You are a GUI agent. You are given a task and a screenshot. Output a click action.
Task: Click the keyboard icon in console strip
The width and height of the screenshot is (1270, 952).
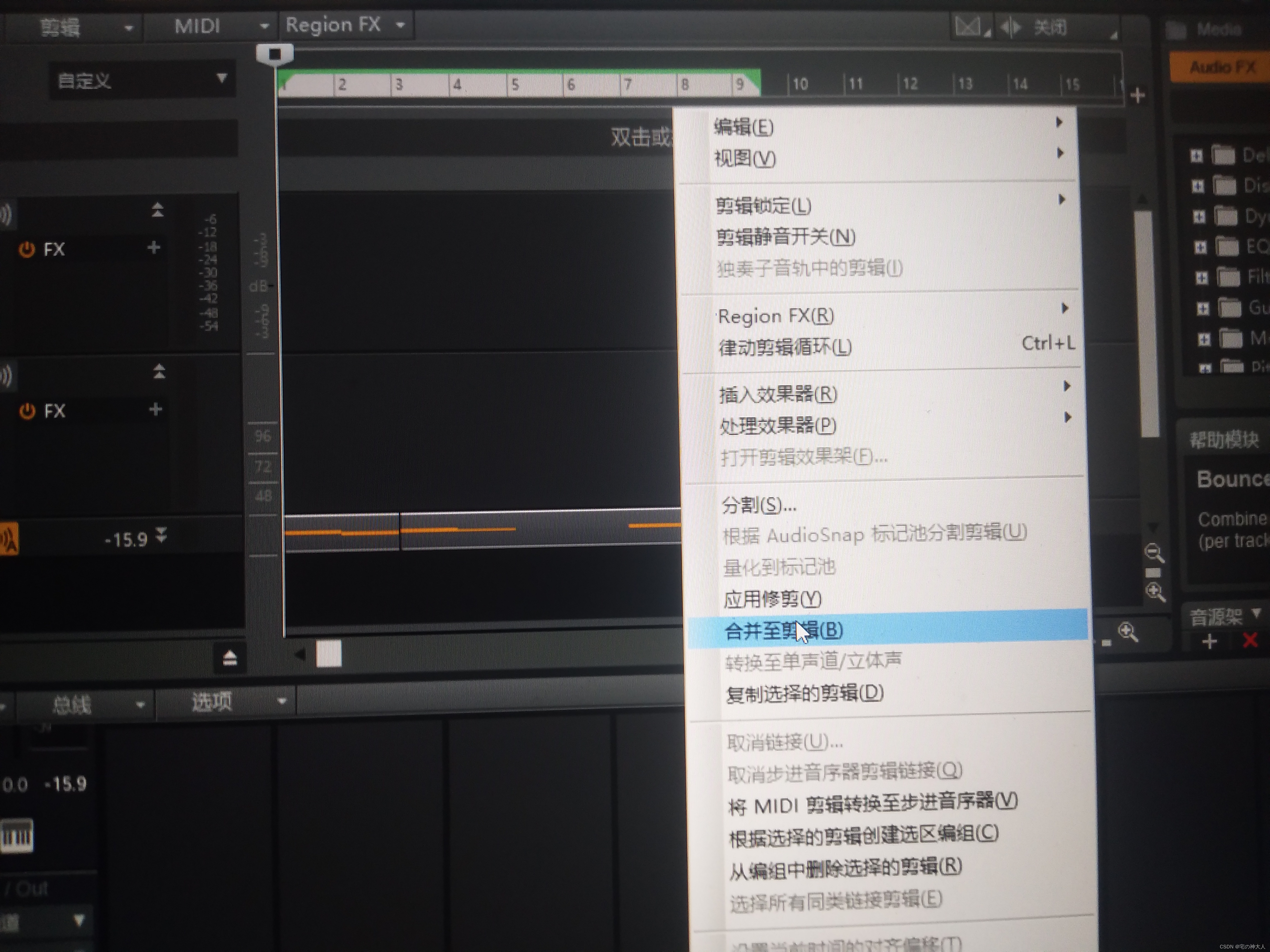point(17,835)
